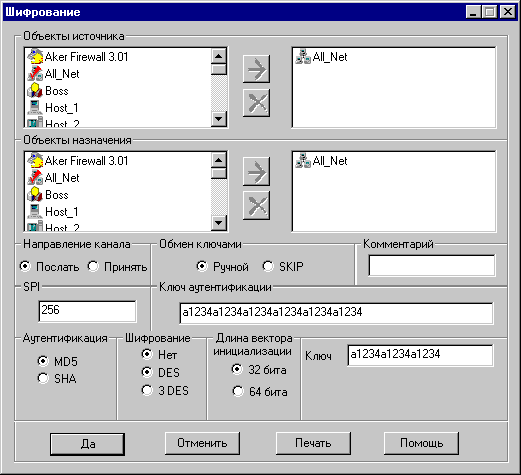Click the remove X for source objects

tap(256, 103)
